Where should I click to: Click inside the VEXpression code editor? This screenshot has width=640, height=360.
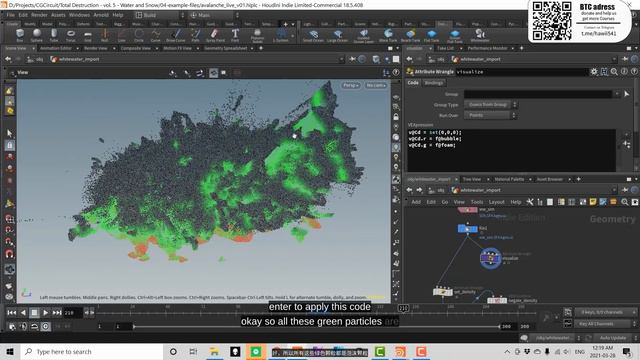(x=511, y=150)
